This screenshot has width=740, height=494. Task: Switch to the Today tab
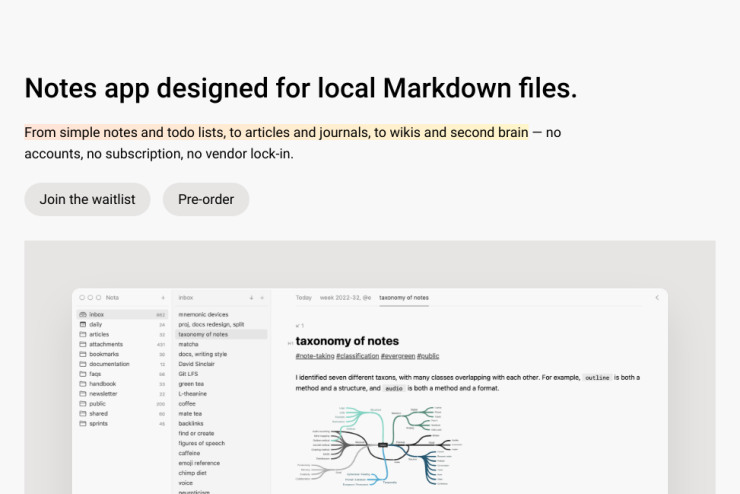tap(303, 298)
